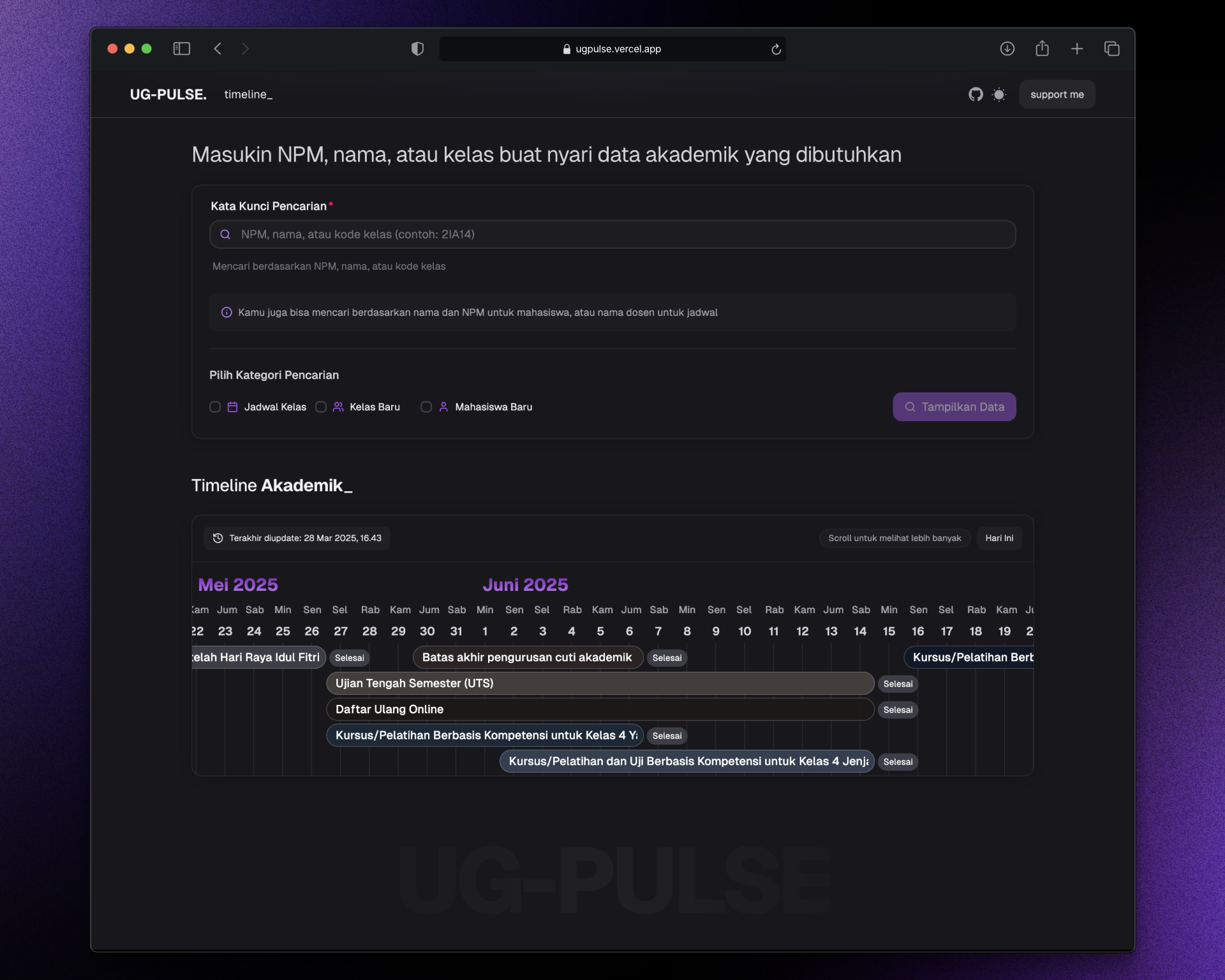Click Selesai badge next to UTS

point(898,684)
